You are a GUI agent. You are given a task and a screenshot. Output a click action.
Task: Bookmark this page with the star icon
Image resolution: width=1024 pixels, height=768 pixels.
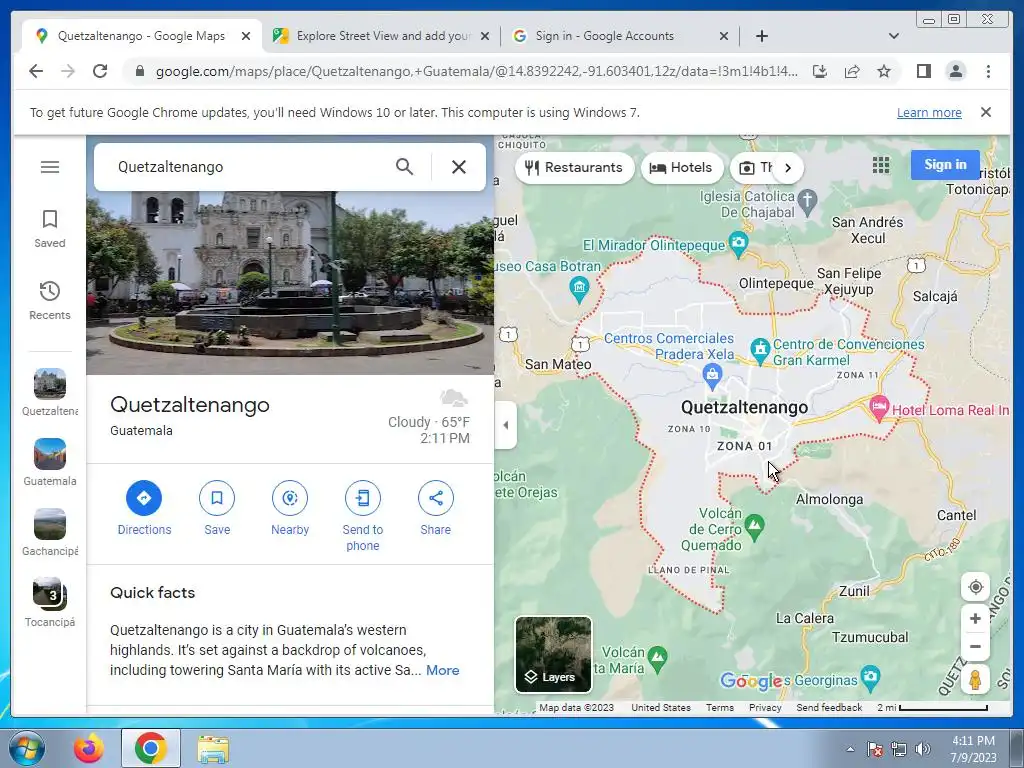click(x=884, y=71)
